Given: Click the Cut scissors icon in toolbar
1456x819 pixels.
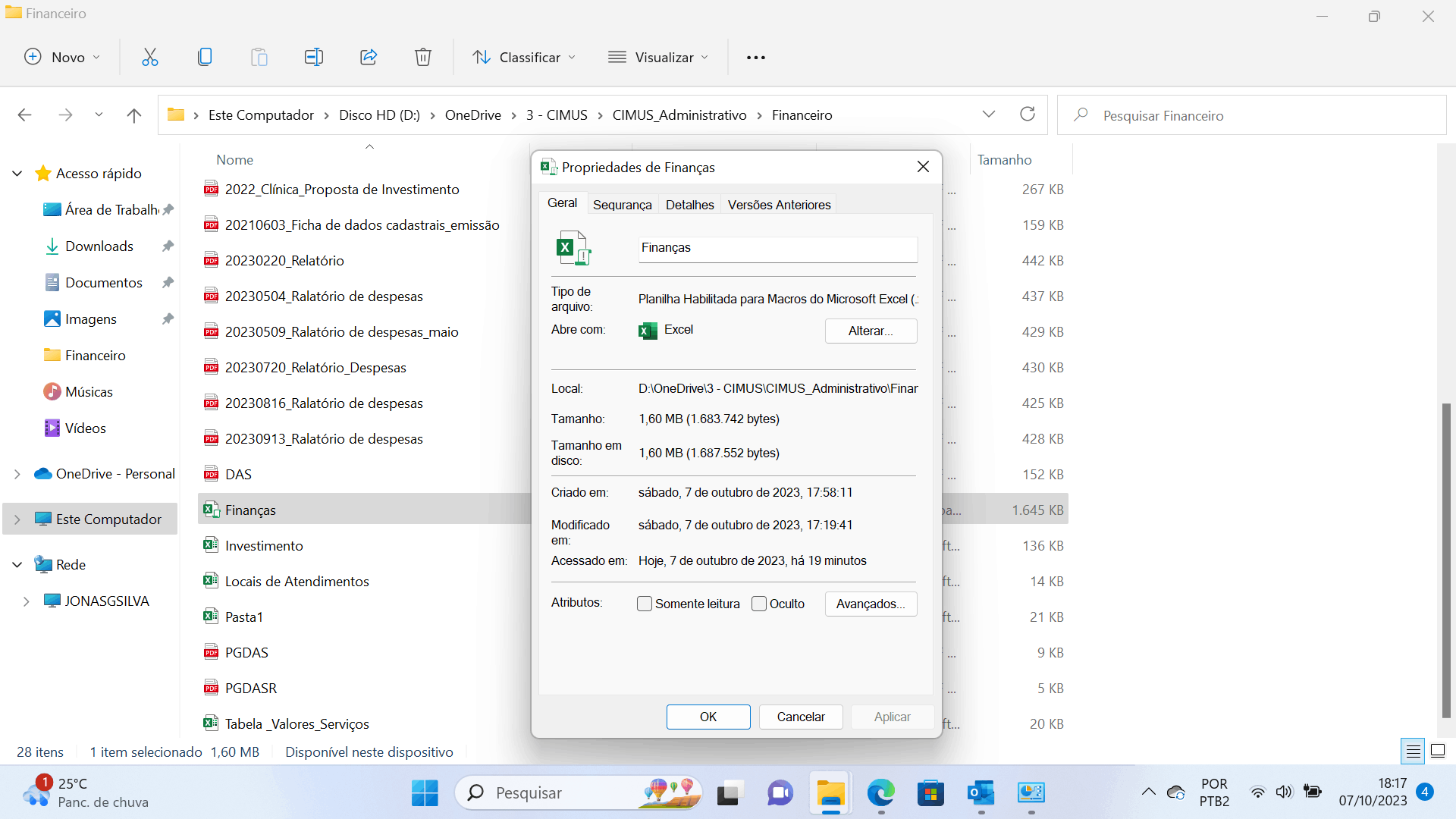Looking at the screenshot, I should point(150,57).
